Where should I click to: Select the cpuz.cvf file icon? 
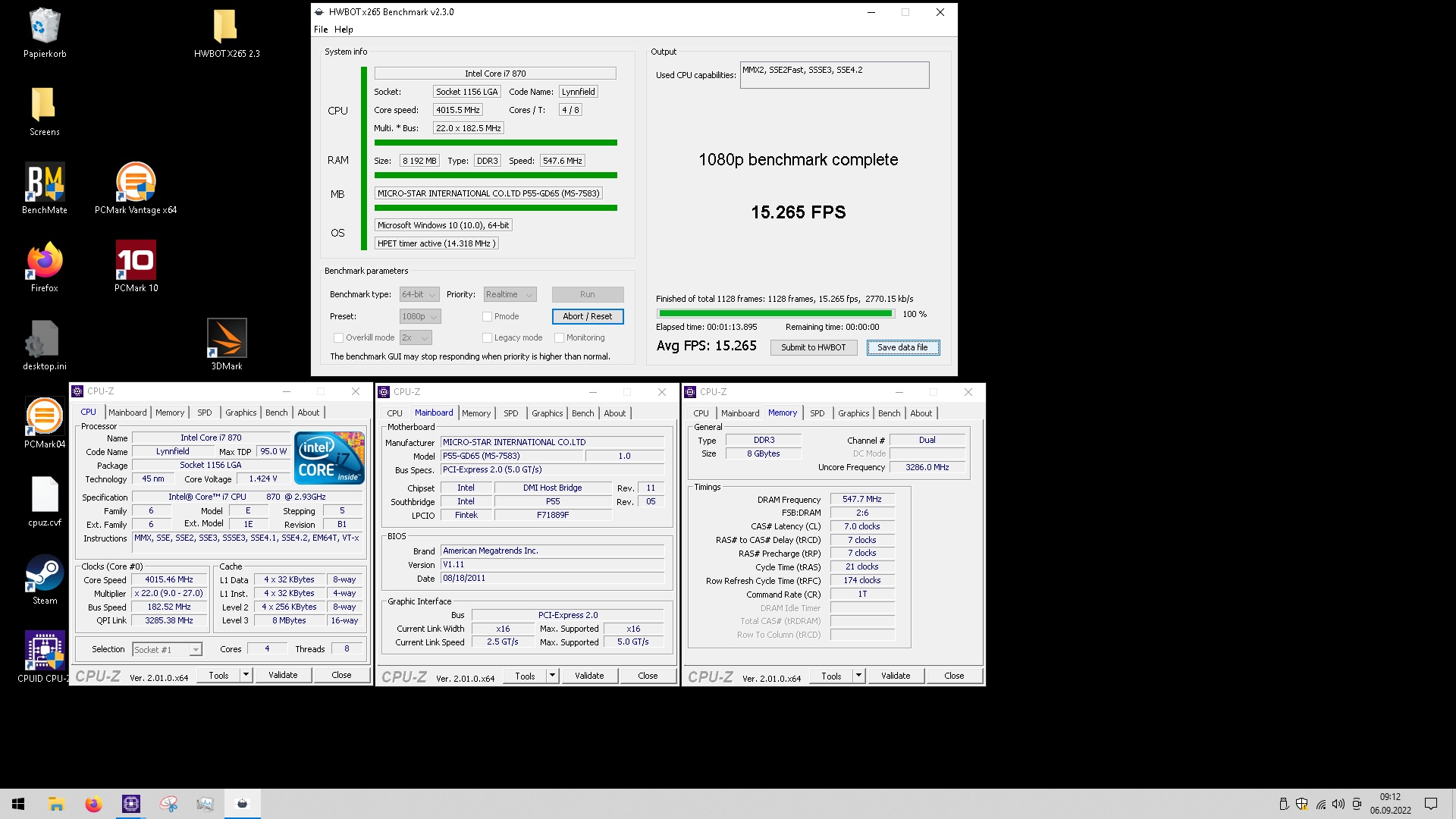[x=44, y=501]
